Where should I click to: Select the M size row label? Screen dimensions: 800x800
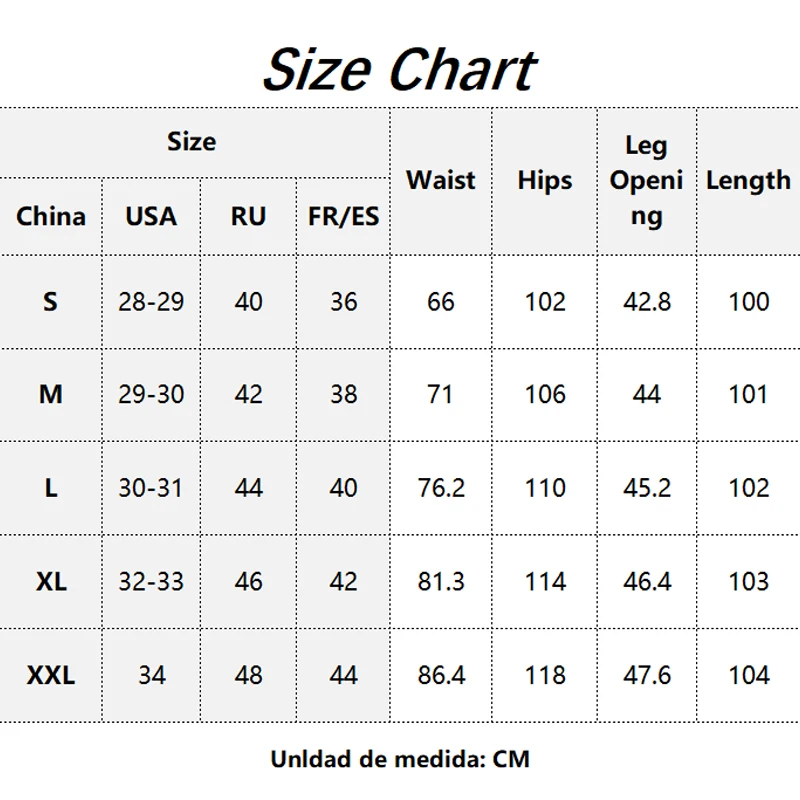51,394
